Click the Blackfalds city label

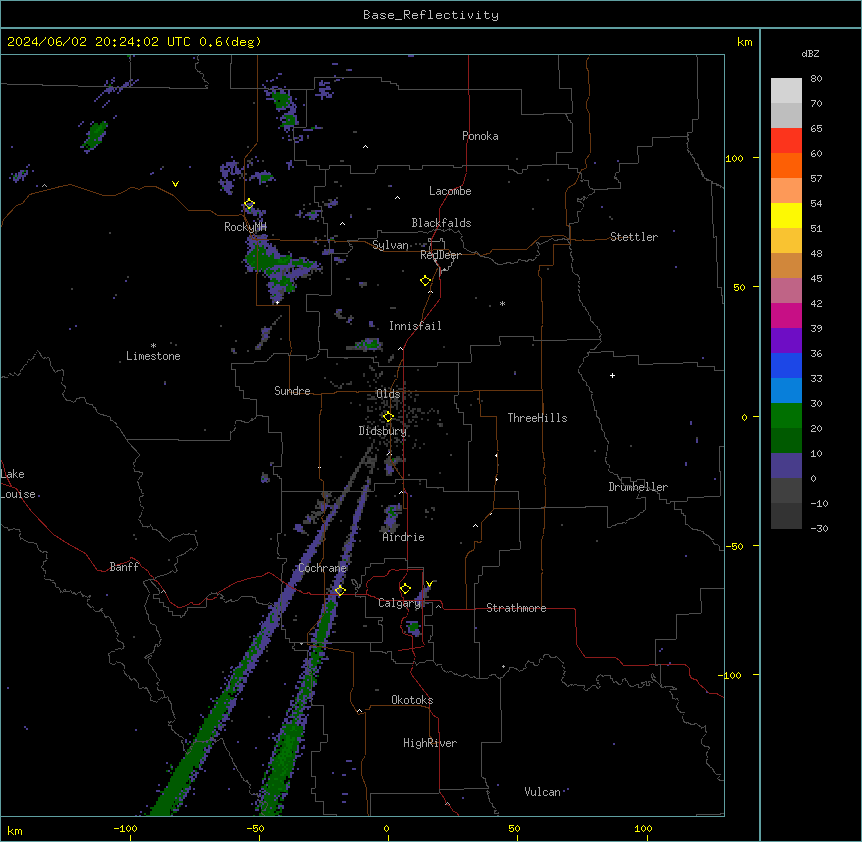tap(441, 223)
